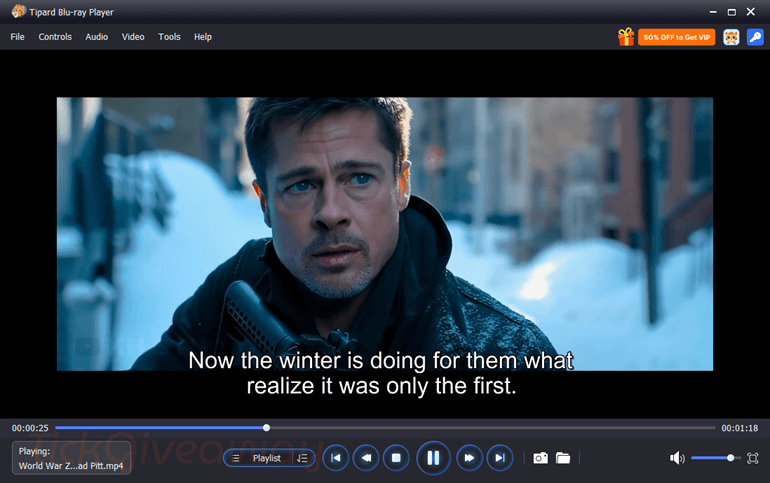Open the Audio menu
The image size is (770, 483).
[x=96, y=37]
